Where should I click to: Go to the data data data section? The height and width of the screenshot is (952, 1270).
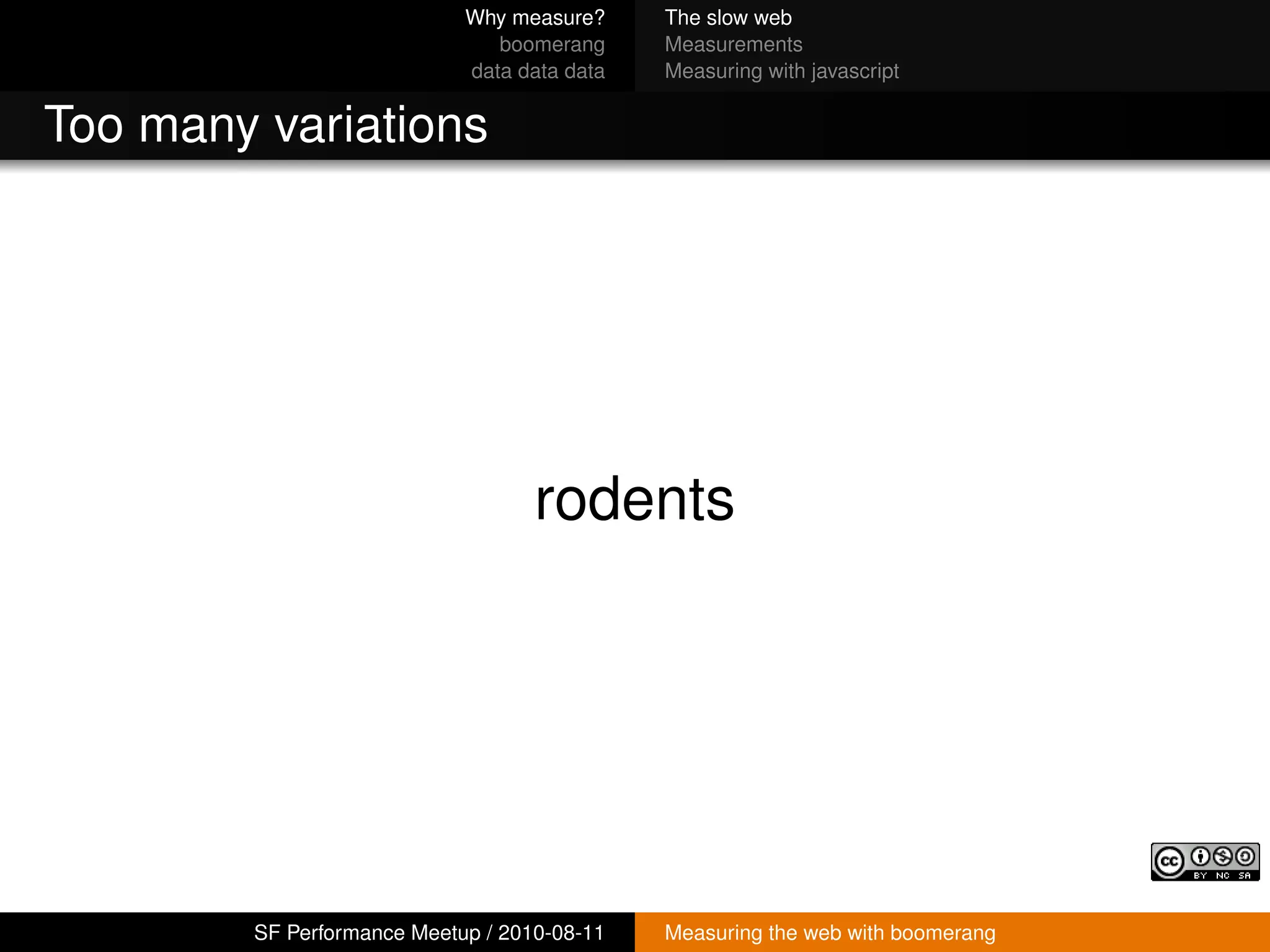point(537,71)
